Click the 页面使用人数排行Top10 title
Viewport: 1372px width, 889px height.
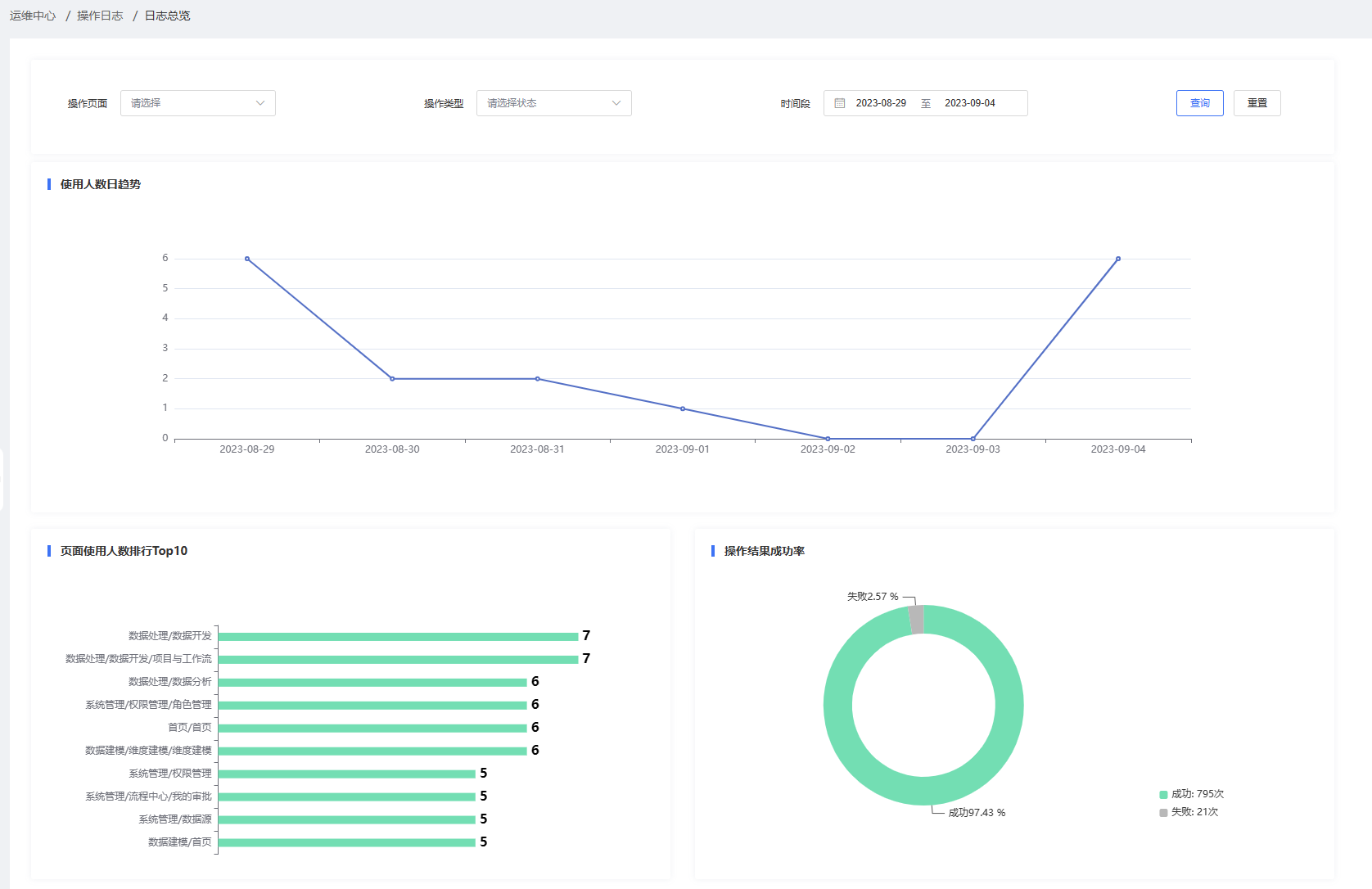[124, 552]
